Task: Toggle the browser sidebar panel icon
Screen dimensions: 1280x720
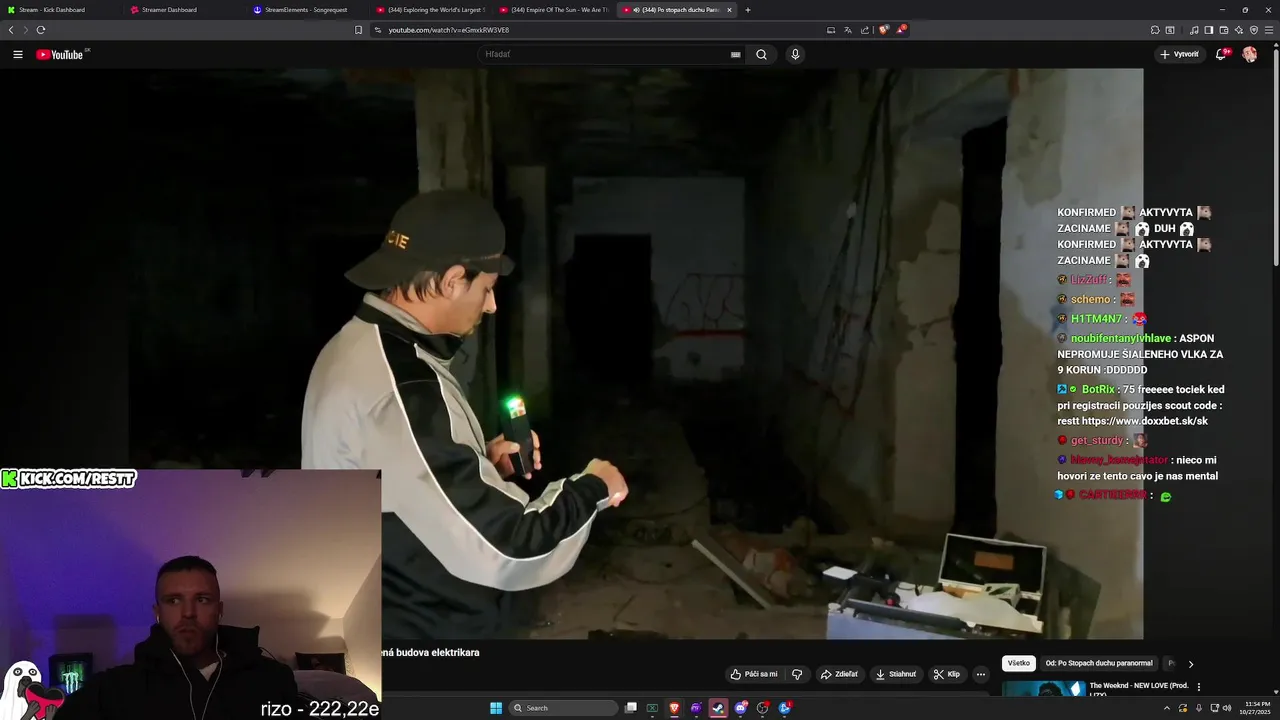Action: [1209, 30]
